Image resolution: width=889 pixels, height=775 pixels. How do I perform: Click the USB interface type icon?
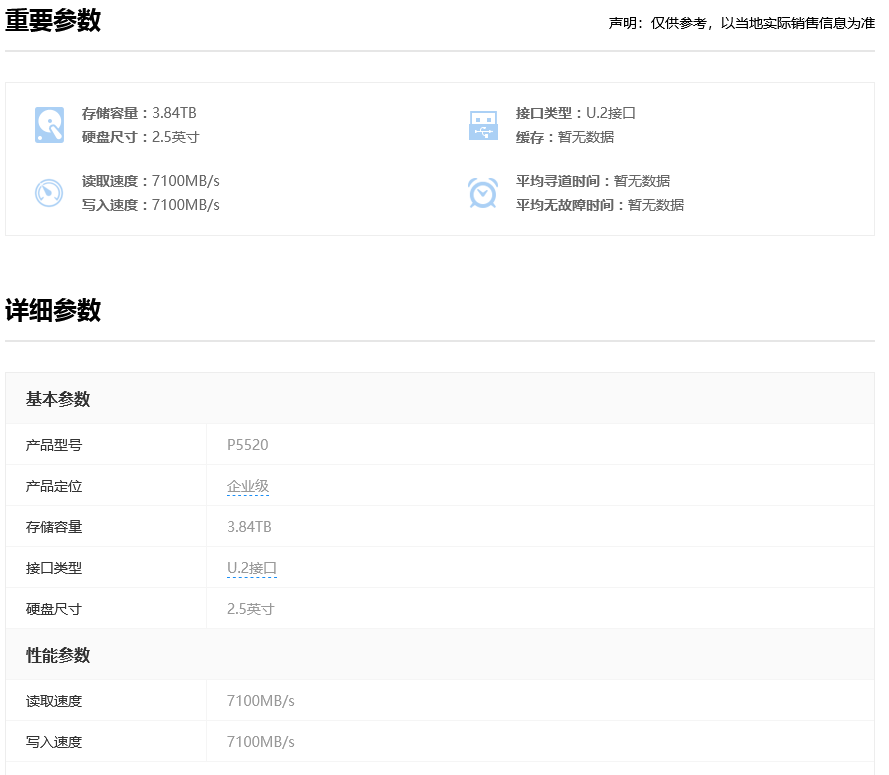tap(484, 124)
